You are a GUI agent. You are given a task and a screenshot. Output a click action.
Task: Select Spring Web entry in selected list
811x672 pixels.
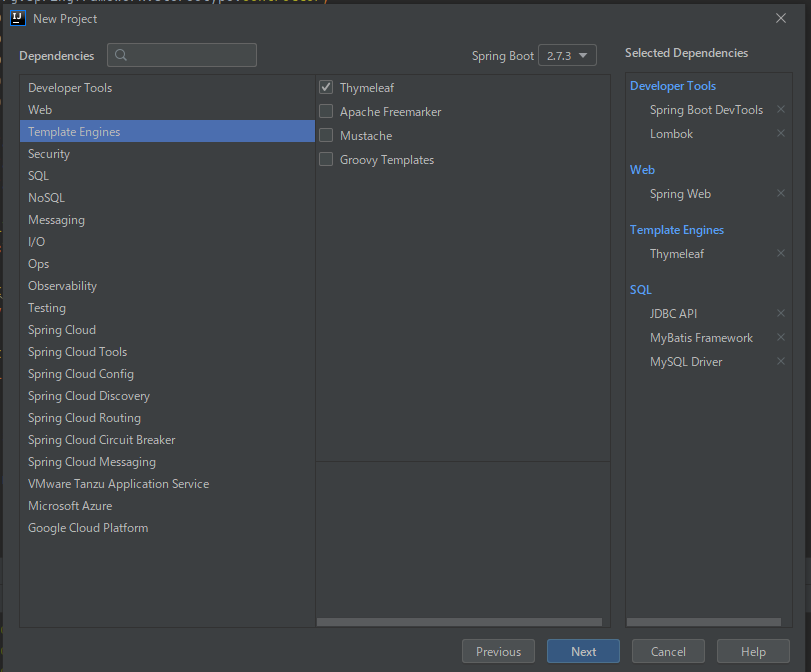click(680, 193)
